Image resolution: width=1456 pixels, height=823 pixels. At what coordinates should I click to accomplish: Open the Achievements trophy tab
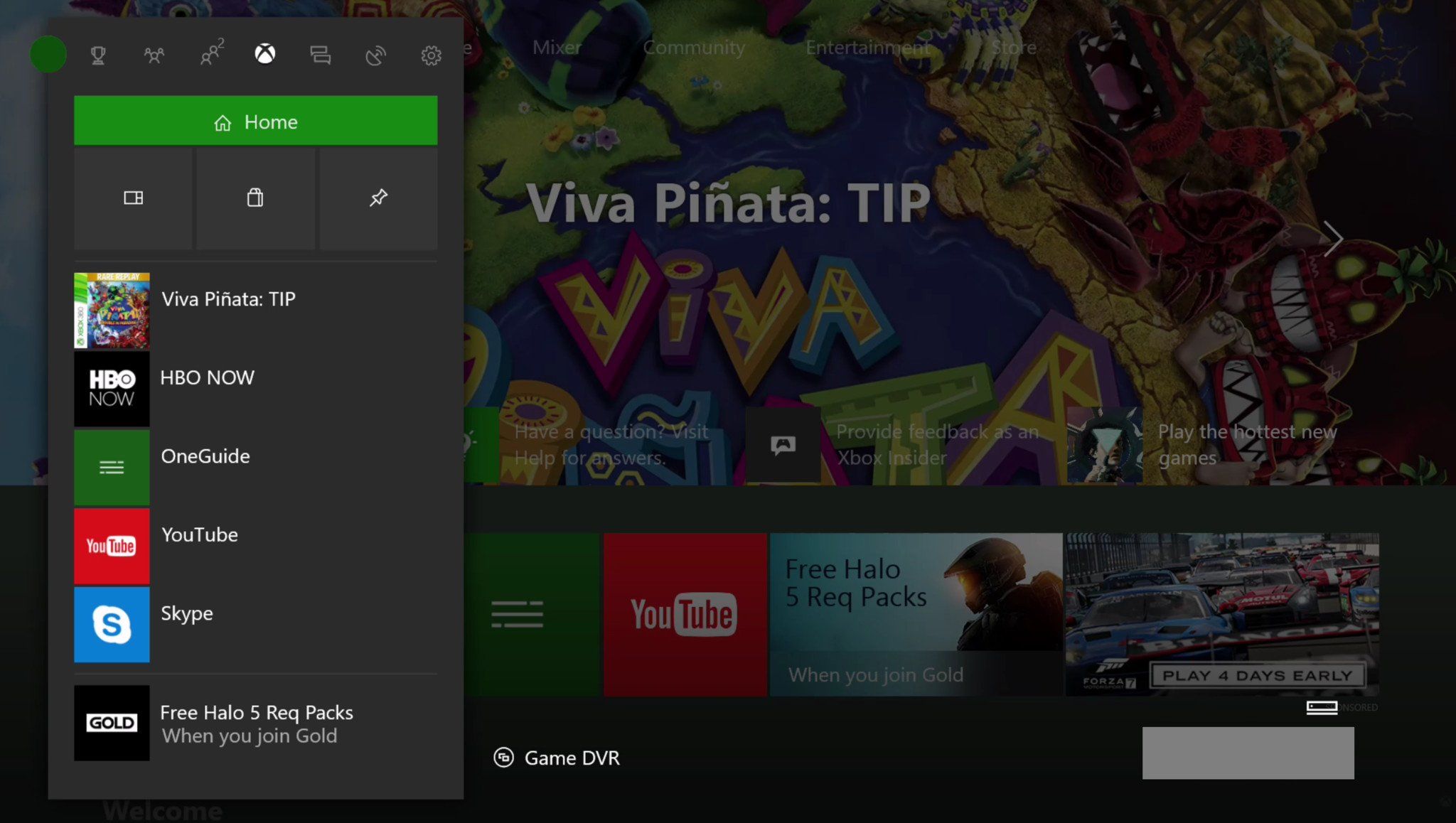(x=98, y=55)
